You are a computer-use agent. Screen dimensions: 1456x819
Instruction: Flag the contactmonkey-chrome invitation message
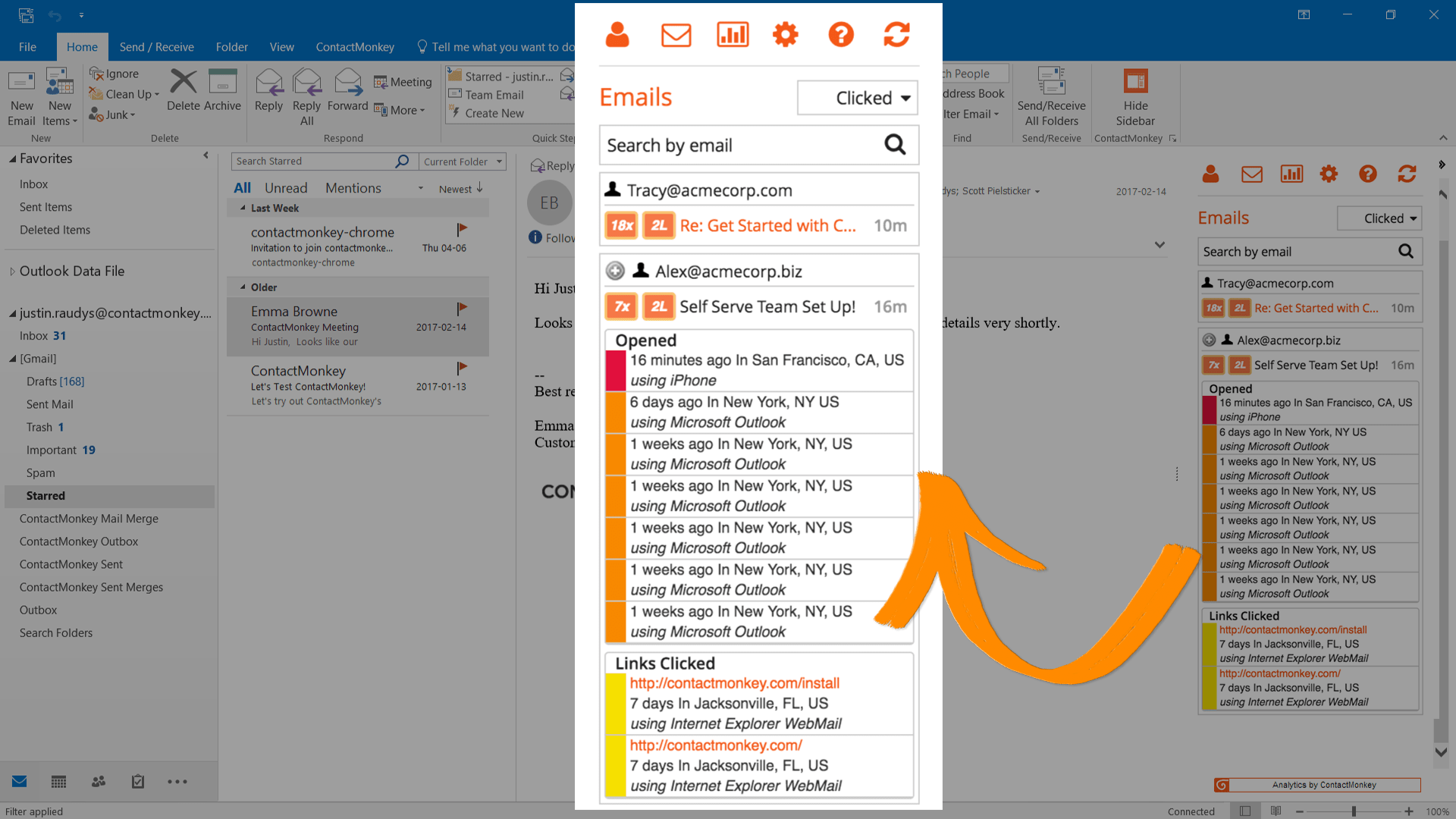pyautogui.click(x=462, y=229)
